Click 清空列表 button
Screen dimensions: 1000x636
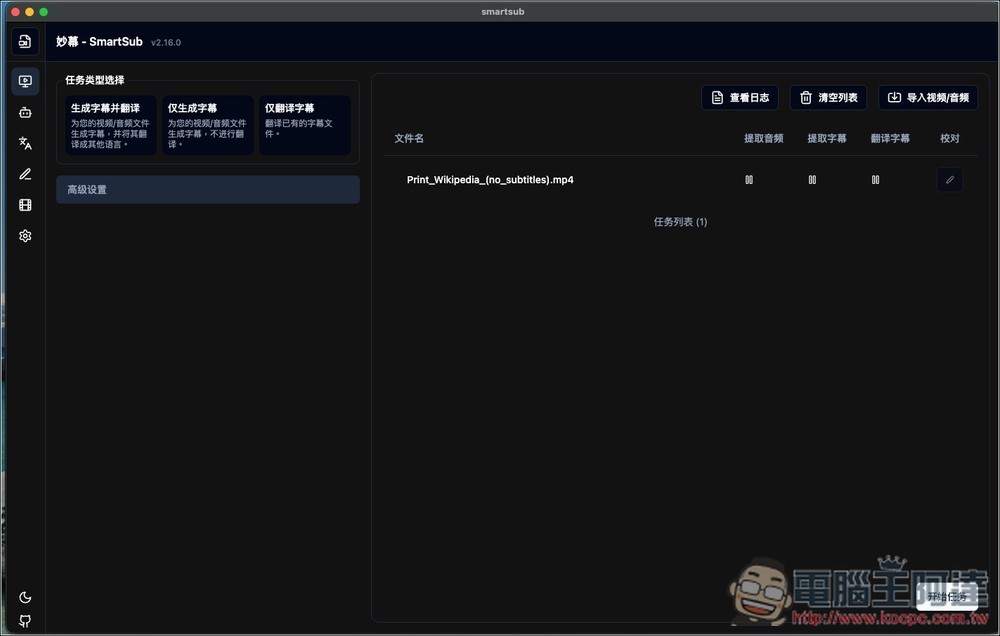828,98
